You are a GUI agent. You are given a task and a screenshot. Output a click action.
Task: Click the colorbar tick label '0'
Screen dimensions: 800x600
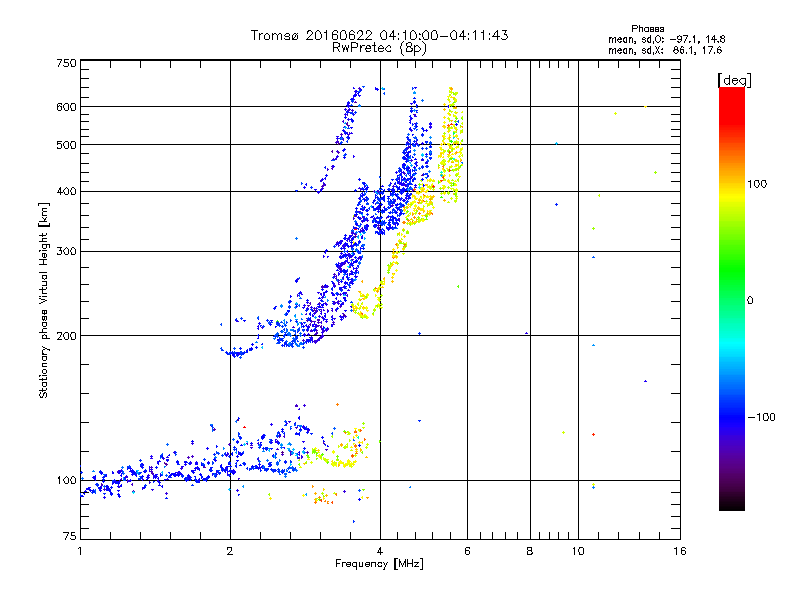coord(750,301)
